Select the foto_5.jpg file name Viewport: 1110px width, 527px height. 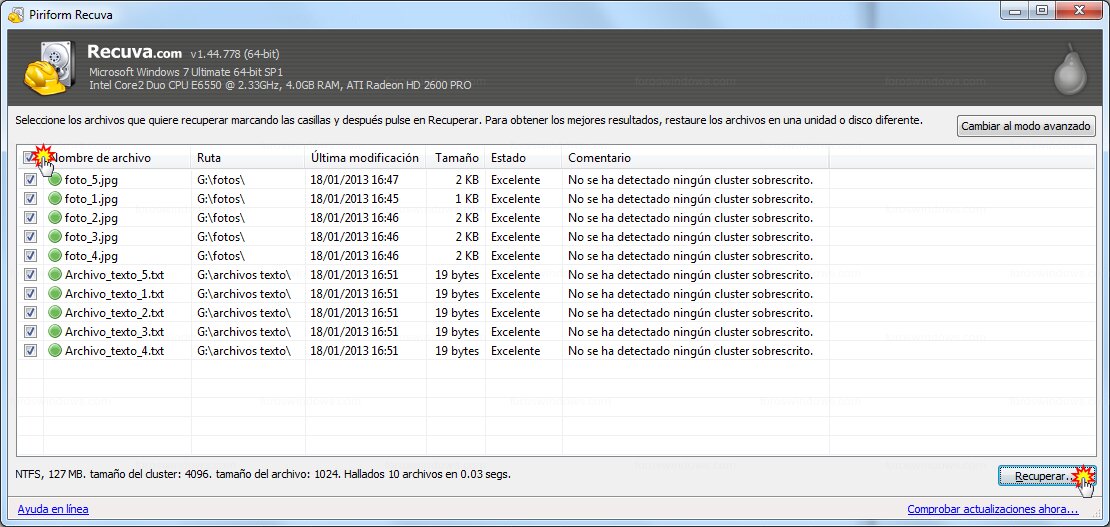tap(91, 180)
